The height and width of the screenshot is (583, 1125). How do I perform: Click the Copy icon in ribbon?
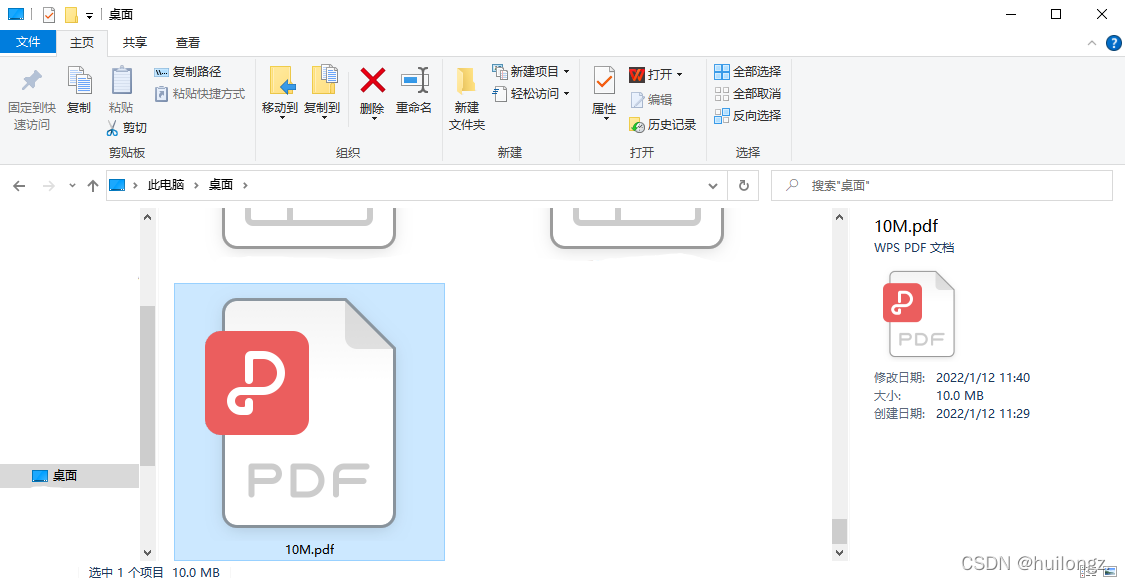[79, 80]
